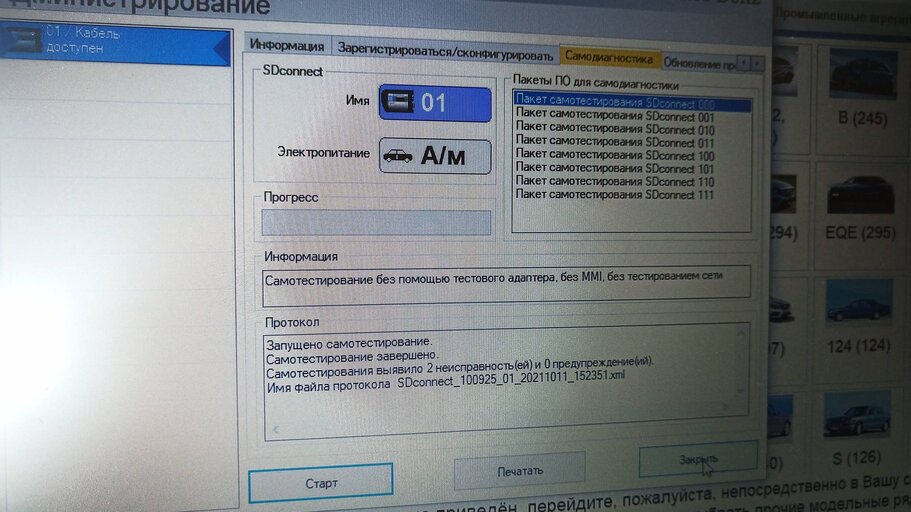Click the car icon in Электропитание
This screenshot has width=911, height=512.
398,156
